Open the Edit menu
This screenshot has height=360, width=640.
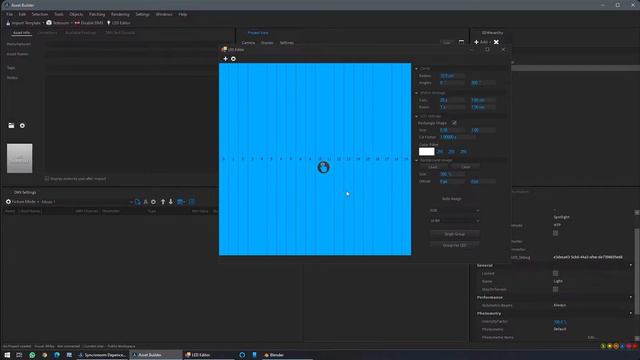[22, 14]
